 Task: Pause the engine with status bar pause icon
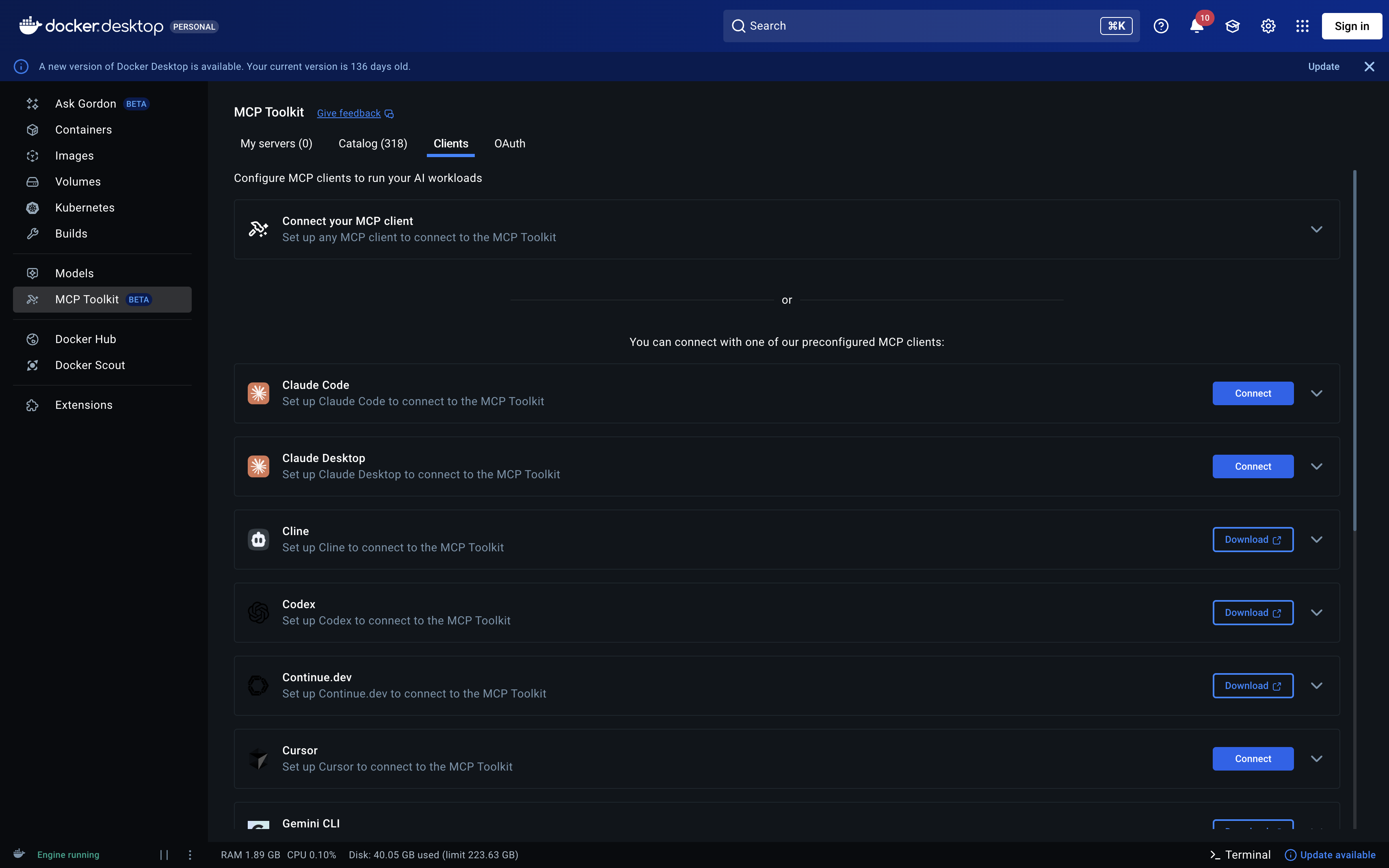(x=164, y=855)
